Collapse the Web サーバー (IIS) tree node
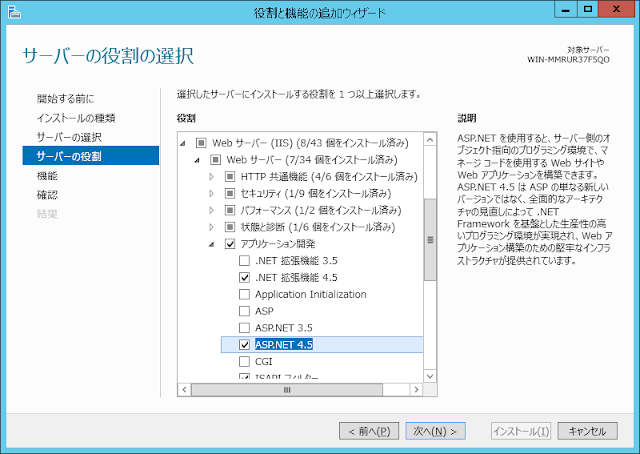 (x=183, y=143)
